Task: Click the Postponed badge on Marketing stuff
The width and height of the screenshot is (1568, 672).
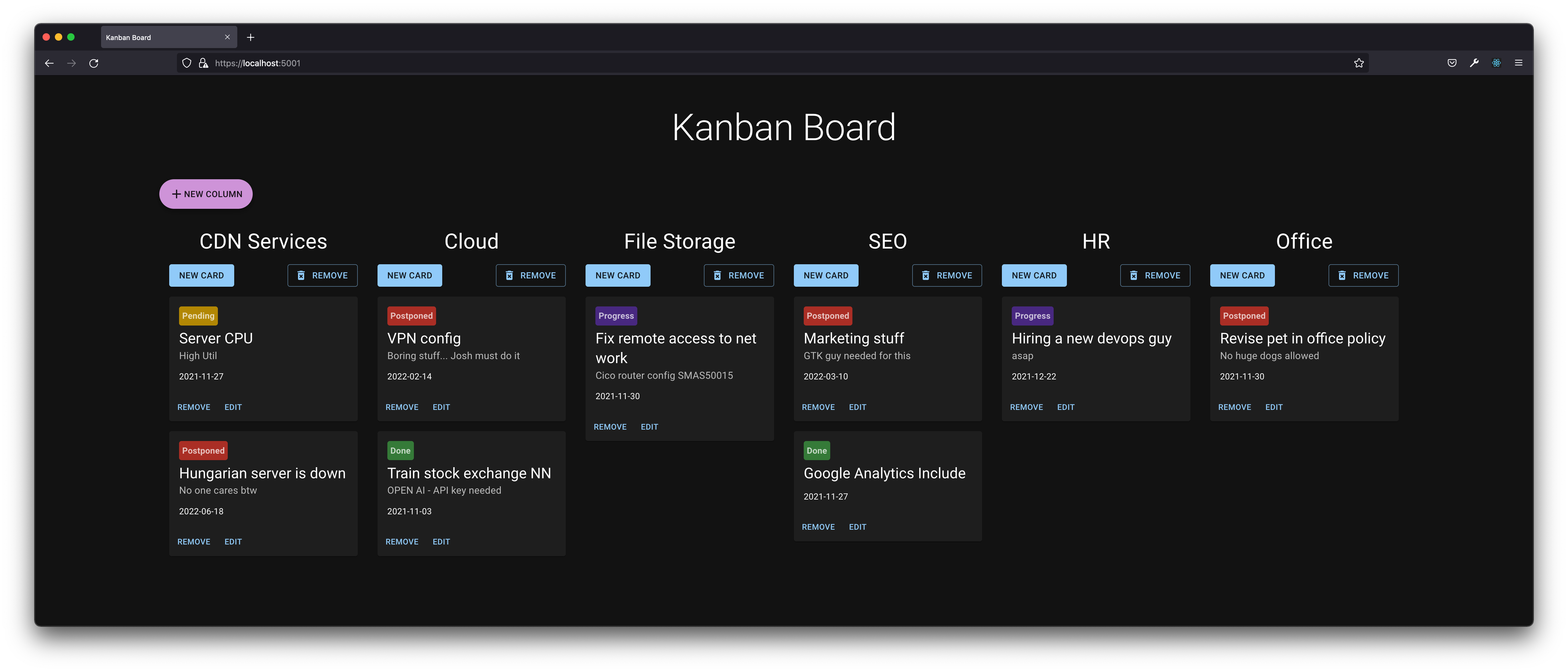Action: coord(827,316)
